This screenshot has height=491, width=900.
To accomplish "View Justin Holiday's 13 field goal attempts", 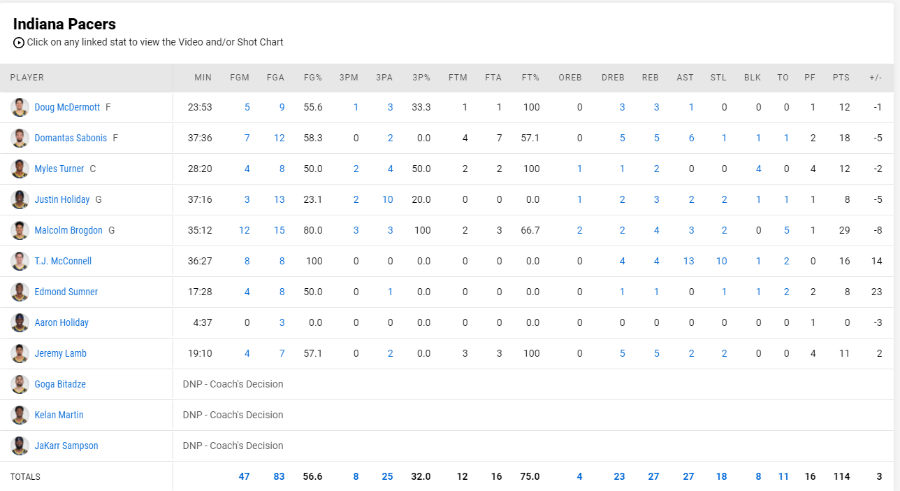I will tap(279, 199).
